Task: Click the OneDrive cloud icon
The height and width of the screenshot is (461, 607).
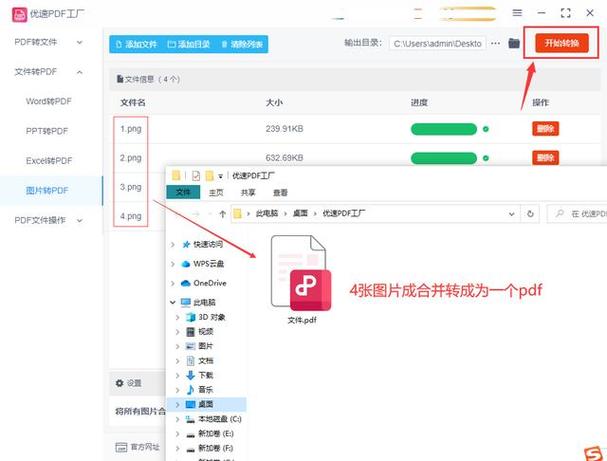Action: click(186, 283)
